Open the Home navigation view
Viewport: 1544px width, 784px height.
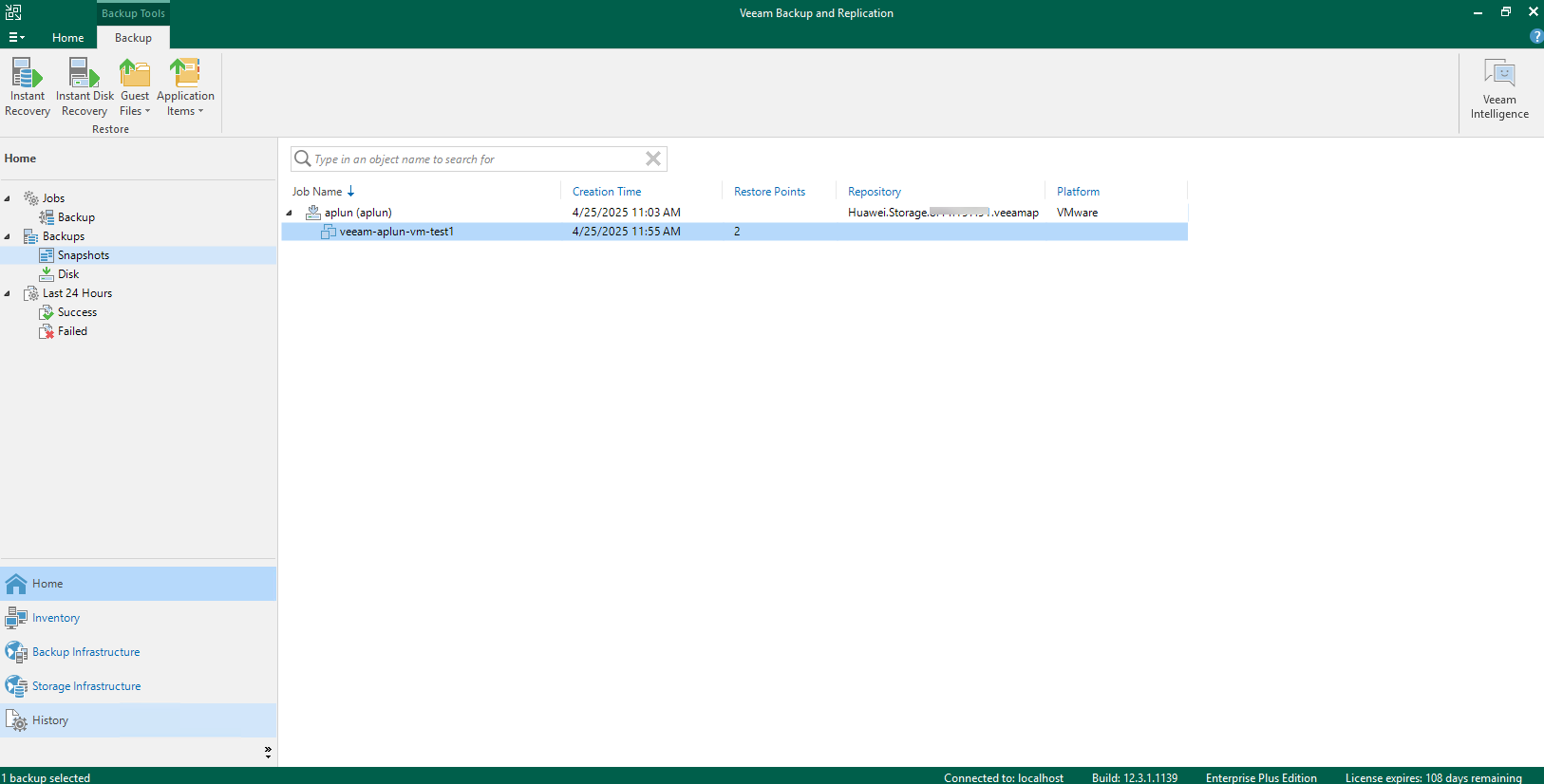(139, 584)
